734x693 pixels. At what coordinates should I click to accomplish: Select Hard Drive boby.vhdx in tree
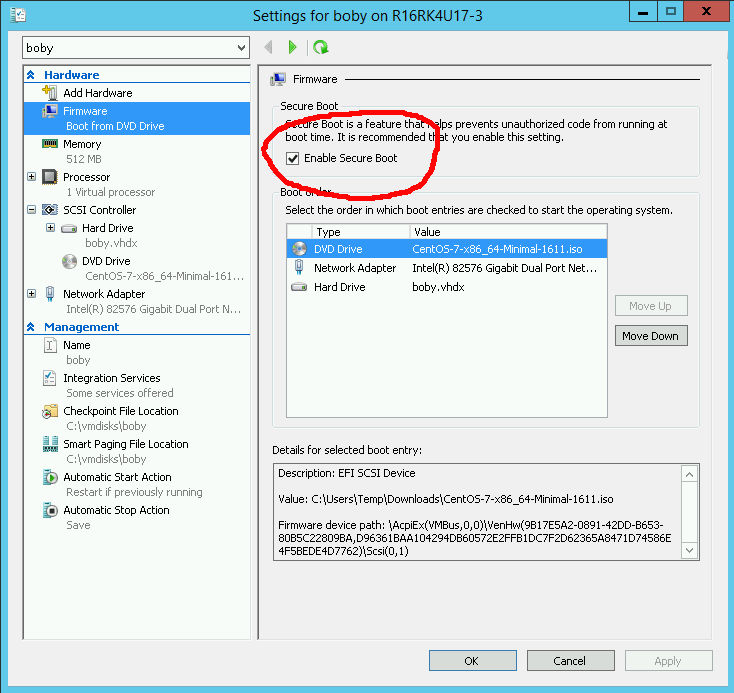coord(137,236)
